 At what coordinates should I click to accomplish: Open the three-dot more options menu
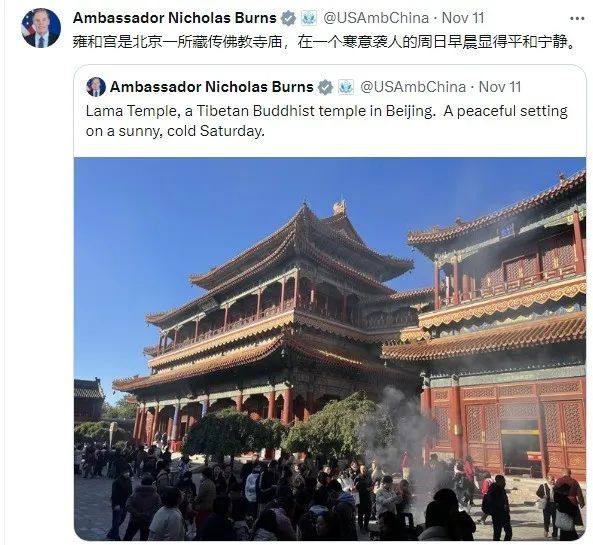[x=577, y=19]
